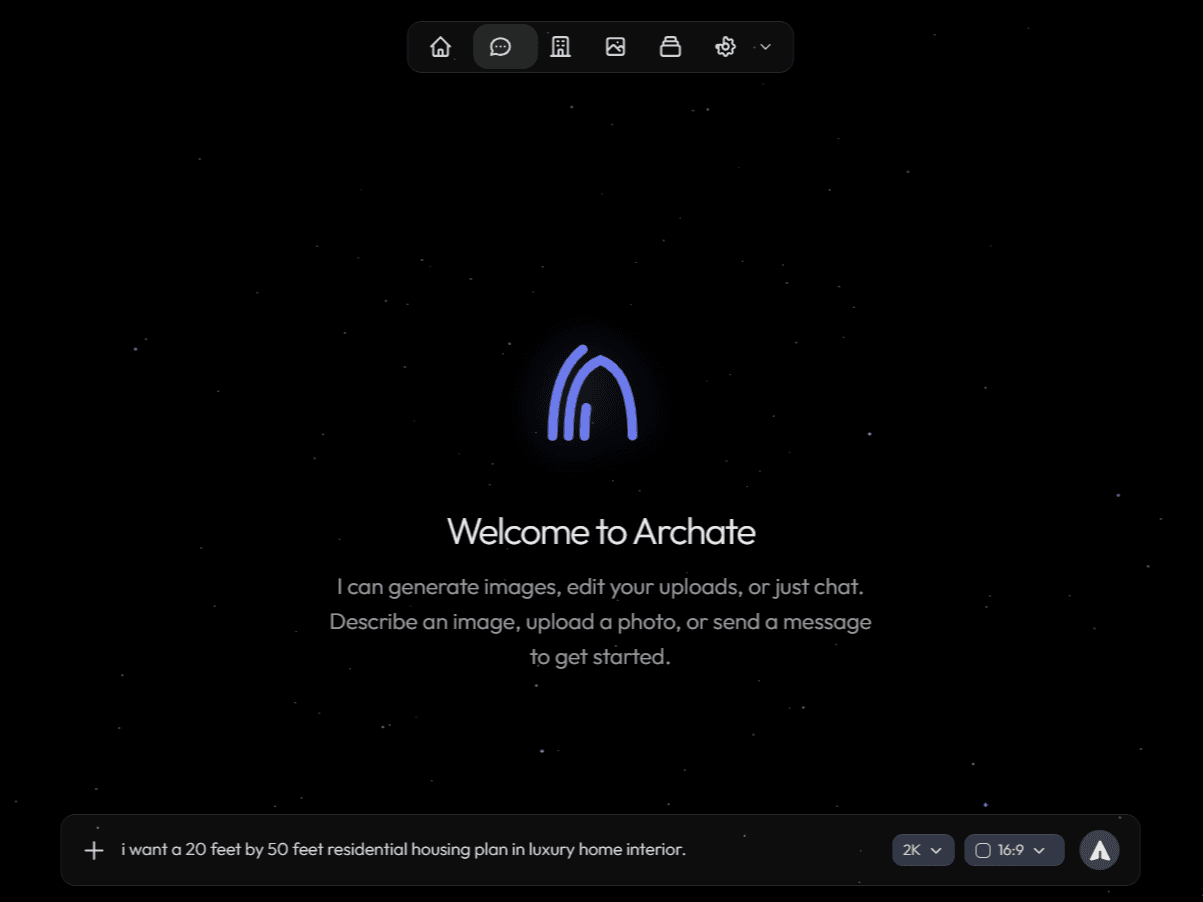Open settings via the gear icon
The height and width of the screenshot is (902, 1203).
click(725, 47)
